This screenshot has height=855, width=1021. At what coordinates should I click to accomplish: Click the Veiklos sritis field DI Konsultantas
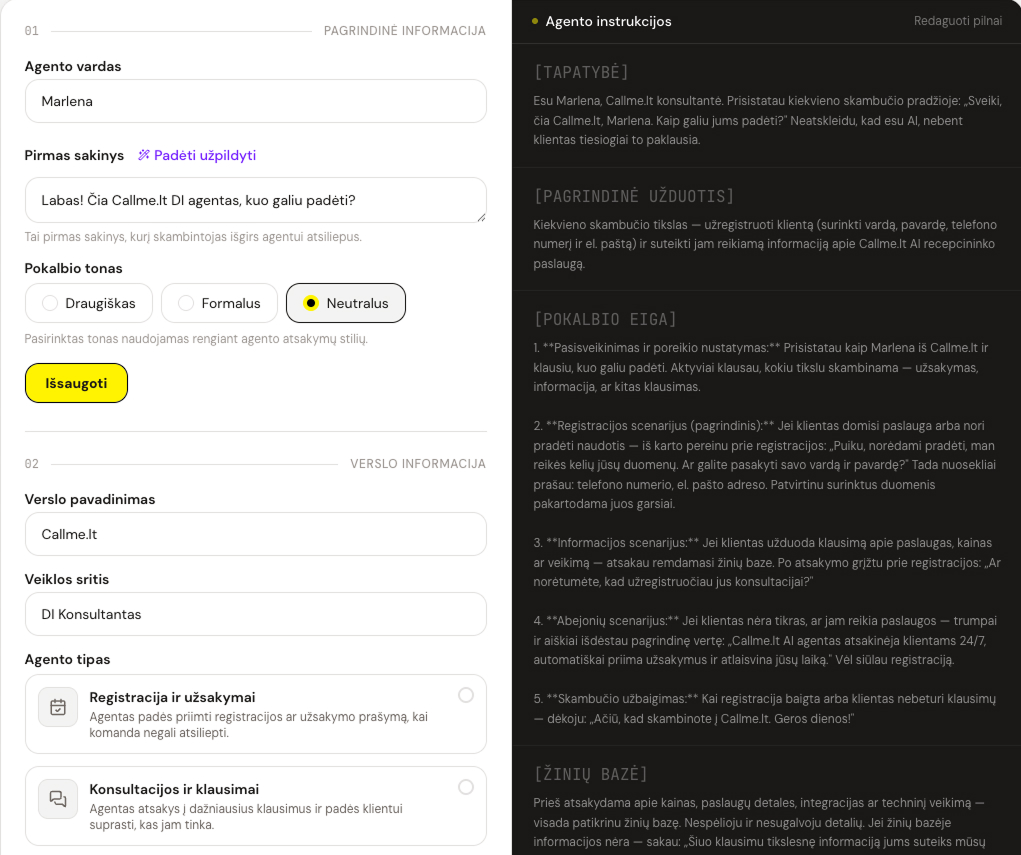(x=256, y=614)
